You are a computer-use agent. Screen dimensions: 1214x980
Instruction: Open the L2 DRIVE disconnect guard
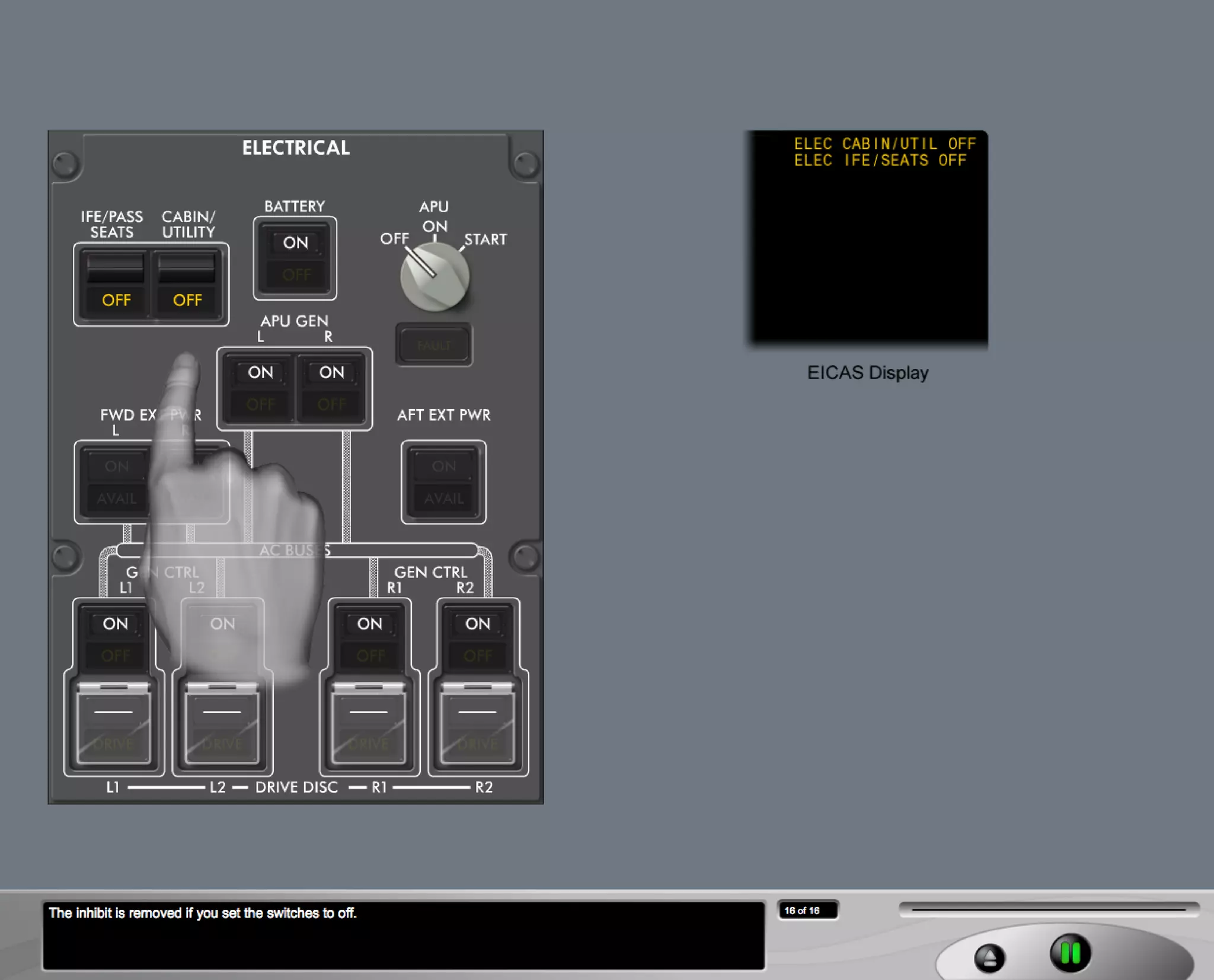click(222, 724)
